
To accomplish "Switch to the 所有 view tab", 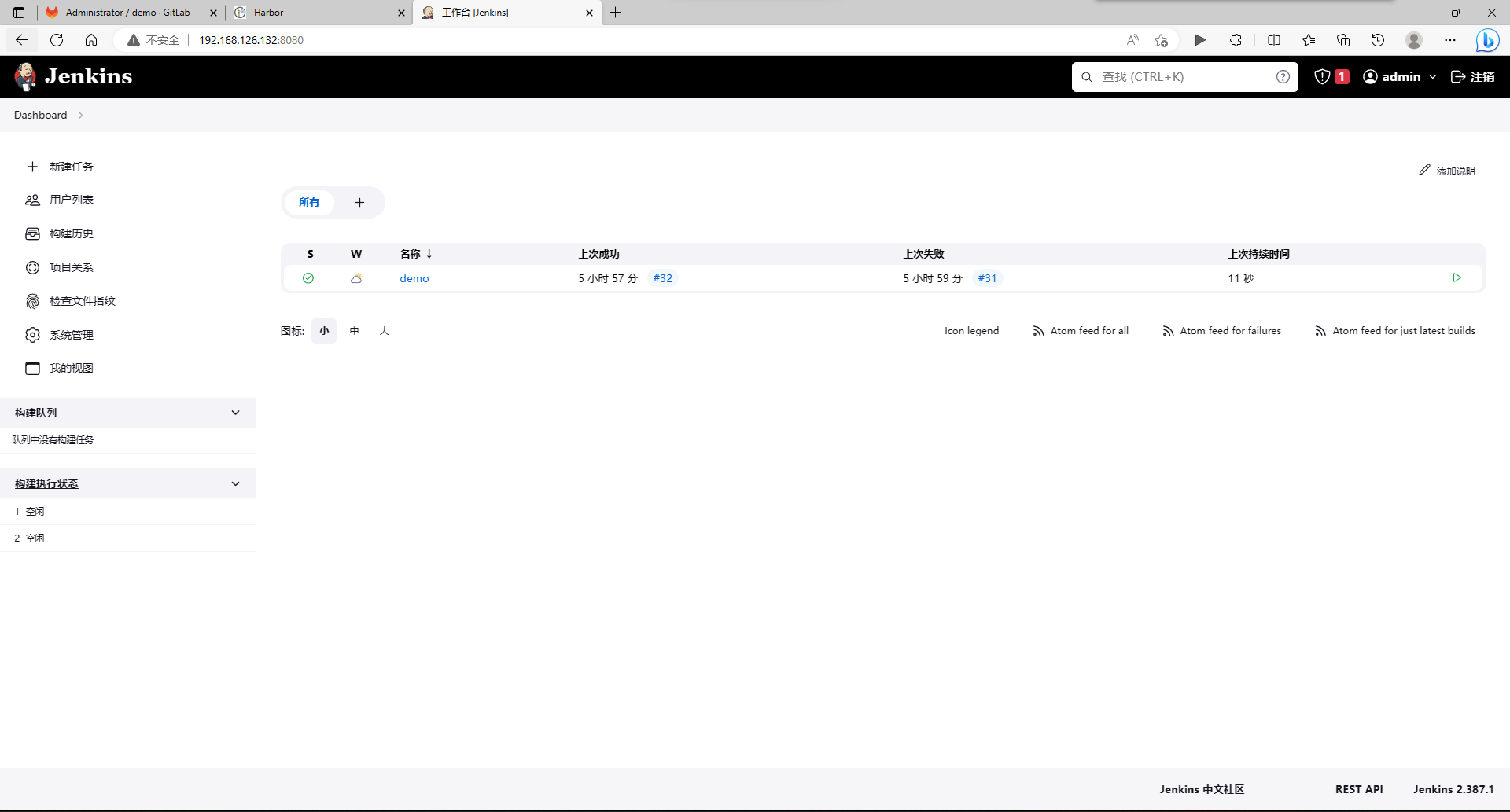I will click(309, 202).
